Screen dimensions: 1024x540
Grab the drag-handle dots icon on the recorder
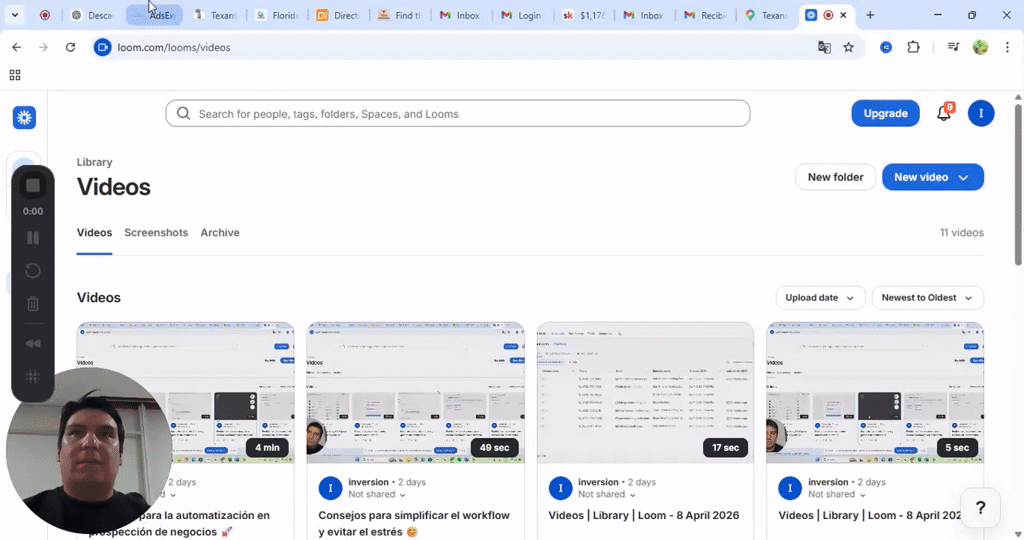click(x=33, y=376)
